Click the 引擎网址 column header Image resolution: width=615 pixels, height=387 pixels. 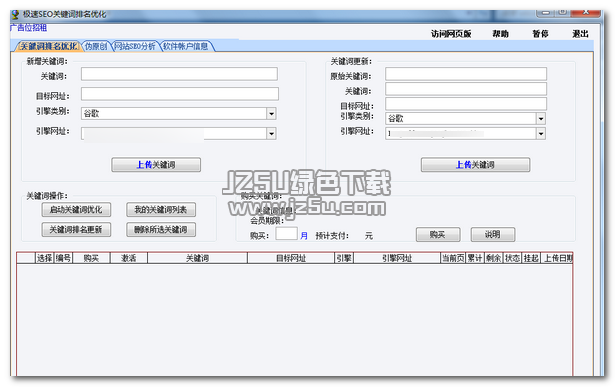(397, 258)
